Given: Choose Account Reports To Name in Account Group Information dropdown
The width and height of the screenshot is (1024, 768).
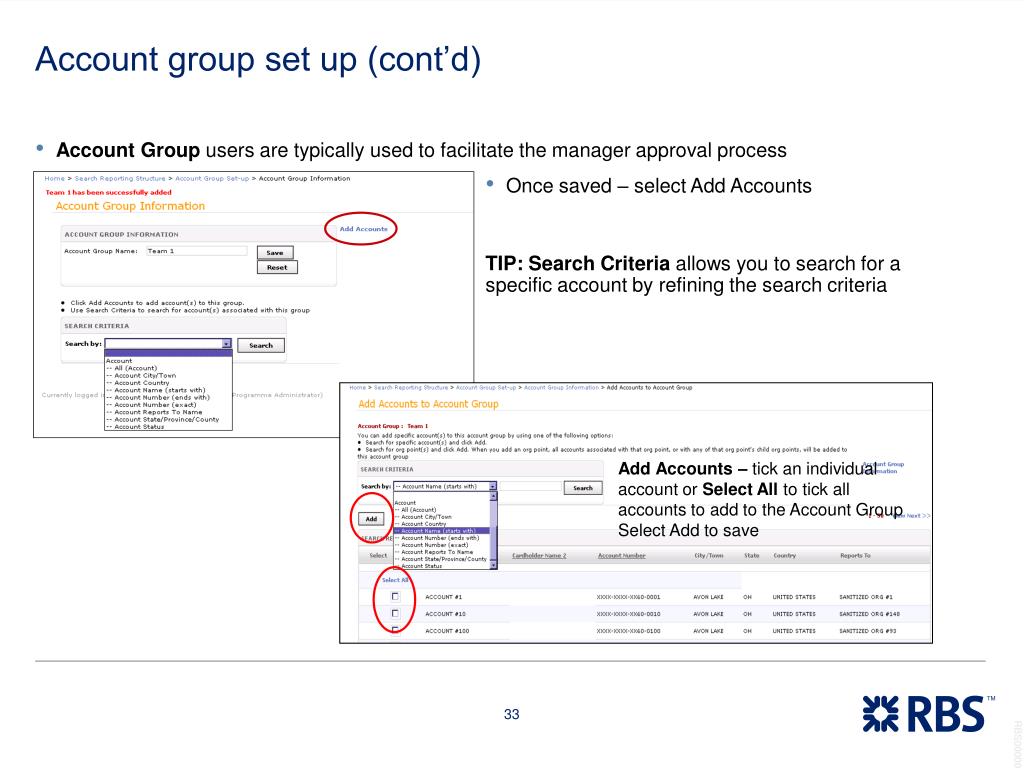Looking at the screenshot, I should pos(158,412).
